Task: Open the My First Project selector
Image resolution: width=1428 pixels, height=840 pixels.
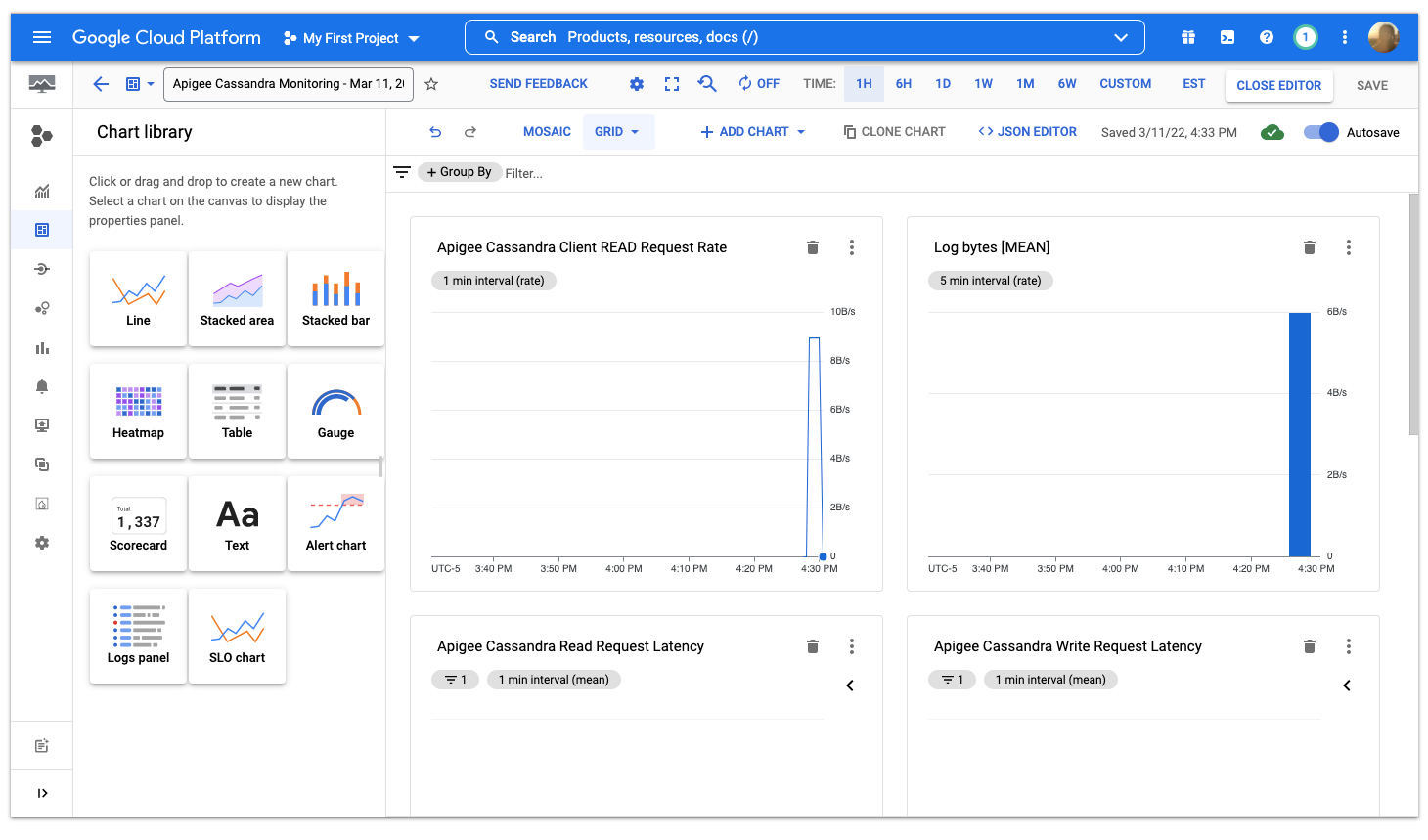Action: click(351, 38)
